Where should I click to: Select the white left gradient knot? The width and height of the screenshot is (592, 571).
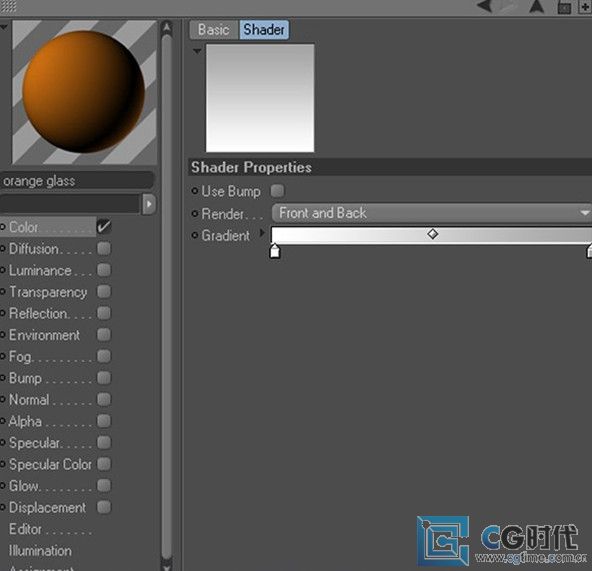[275, 251]
